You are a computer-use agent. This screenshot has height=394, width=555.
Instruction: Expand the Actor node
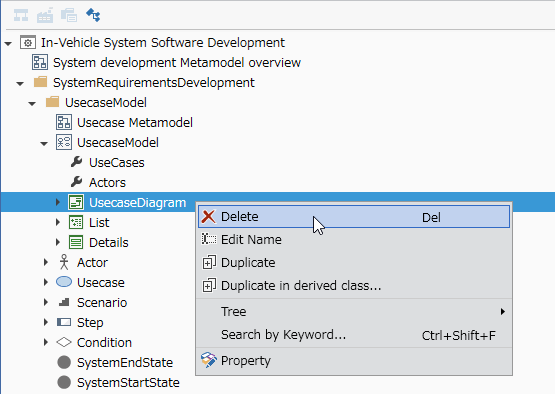(46, 262)
